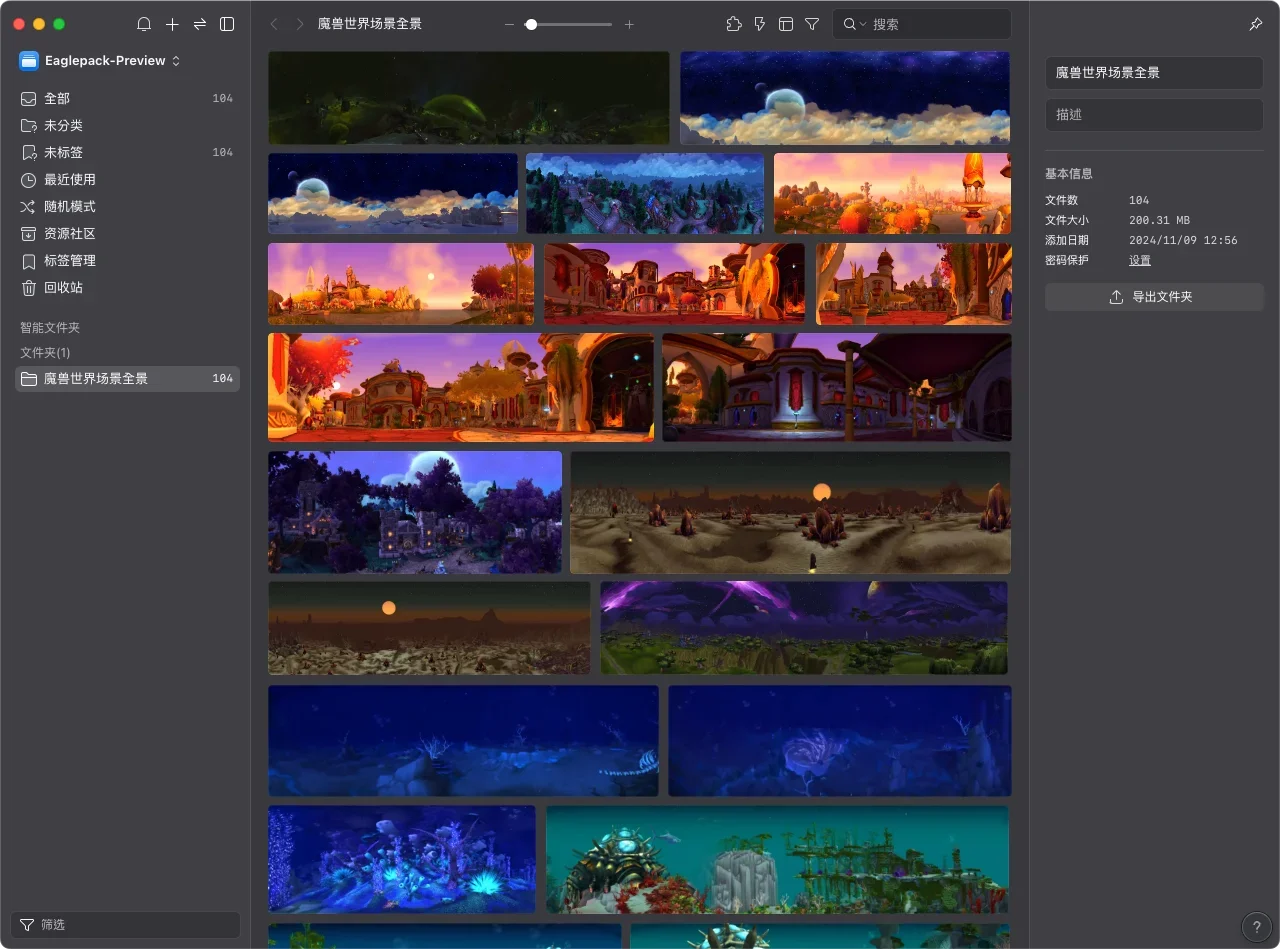Click the thumbnail size slider
The image size is (1280, 949).
(569, 24)
